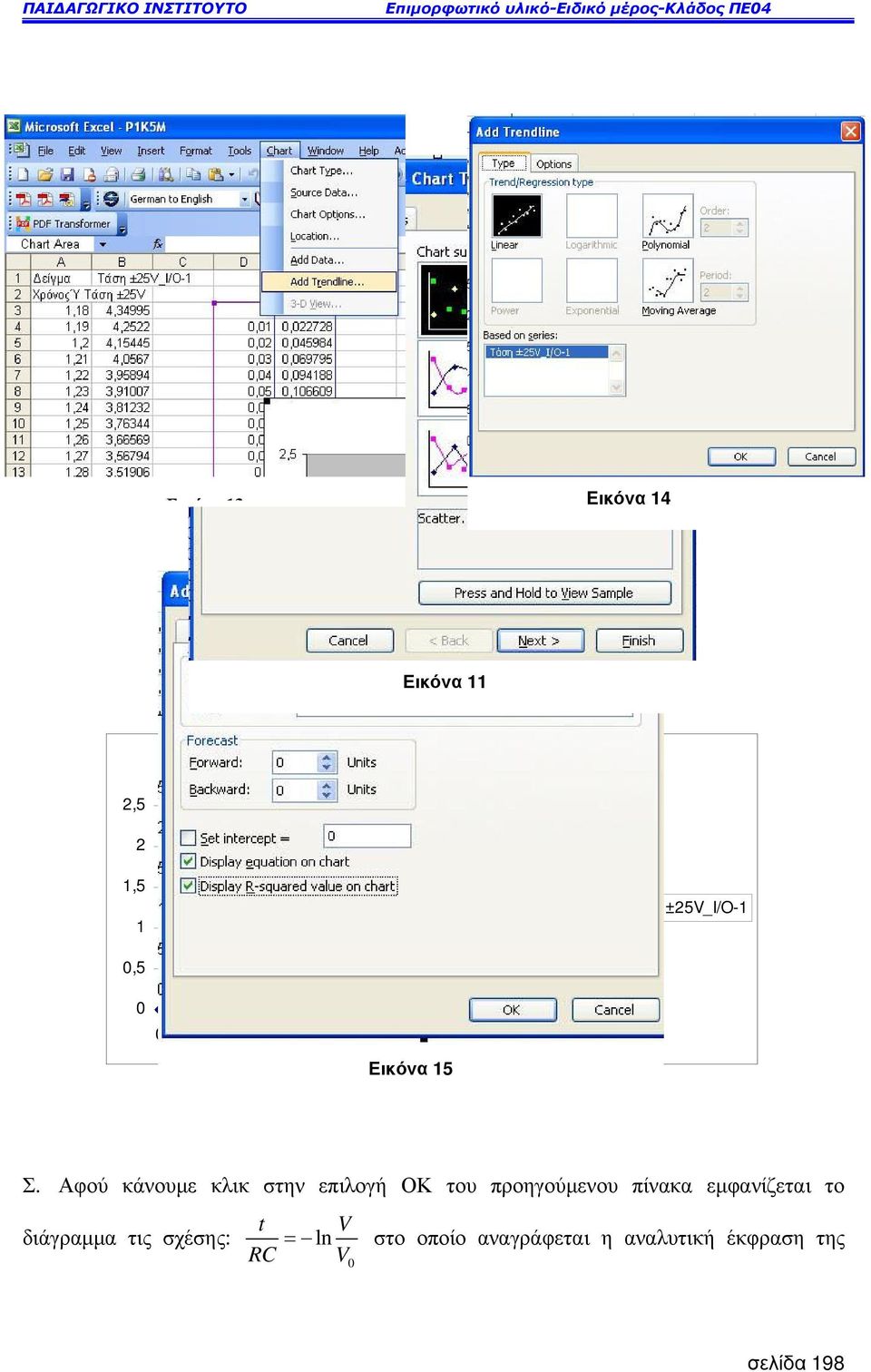Click cell B3 containing 4,34995
Image resolution: width=871 pixels, height=1372 pixels.
tap(122, 310)
